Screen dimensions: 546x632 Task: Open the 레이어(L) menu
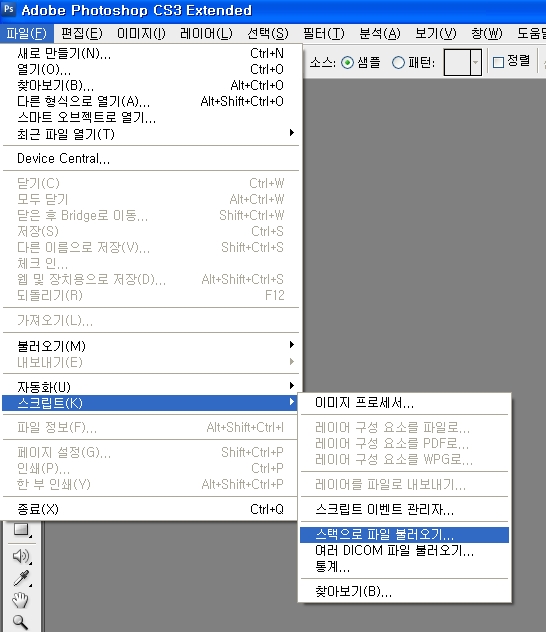pos(206,33)
